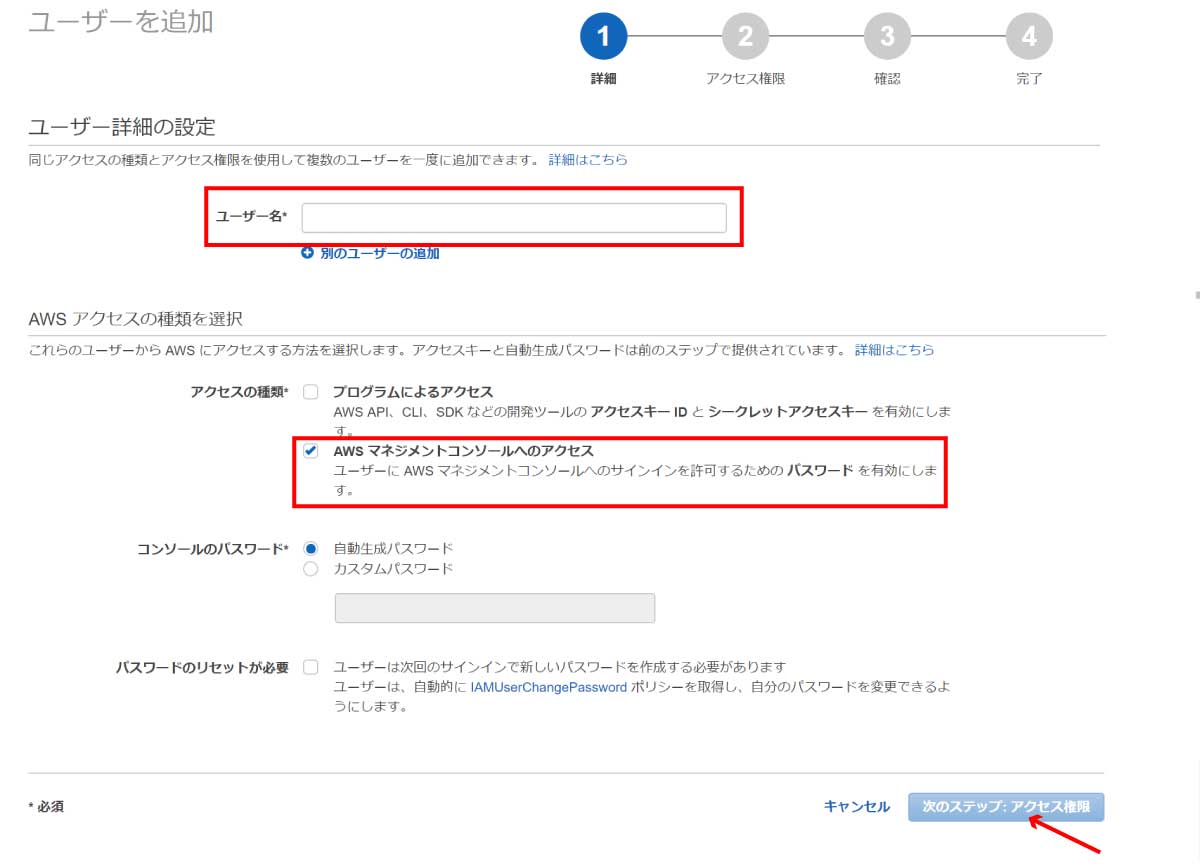
Task: Click the scrollbar on the right edge
Action: point(1194,295)
